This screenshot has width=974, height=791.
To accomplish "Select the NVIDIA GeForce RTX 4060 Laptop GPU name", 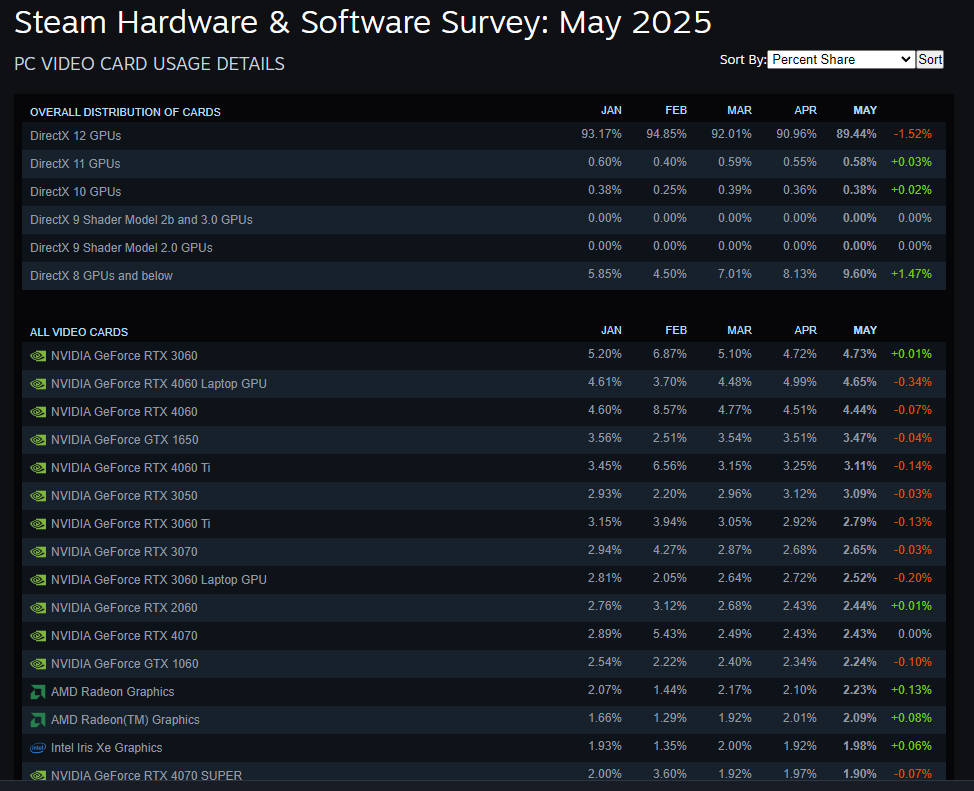I will (158, 384).
